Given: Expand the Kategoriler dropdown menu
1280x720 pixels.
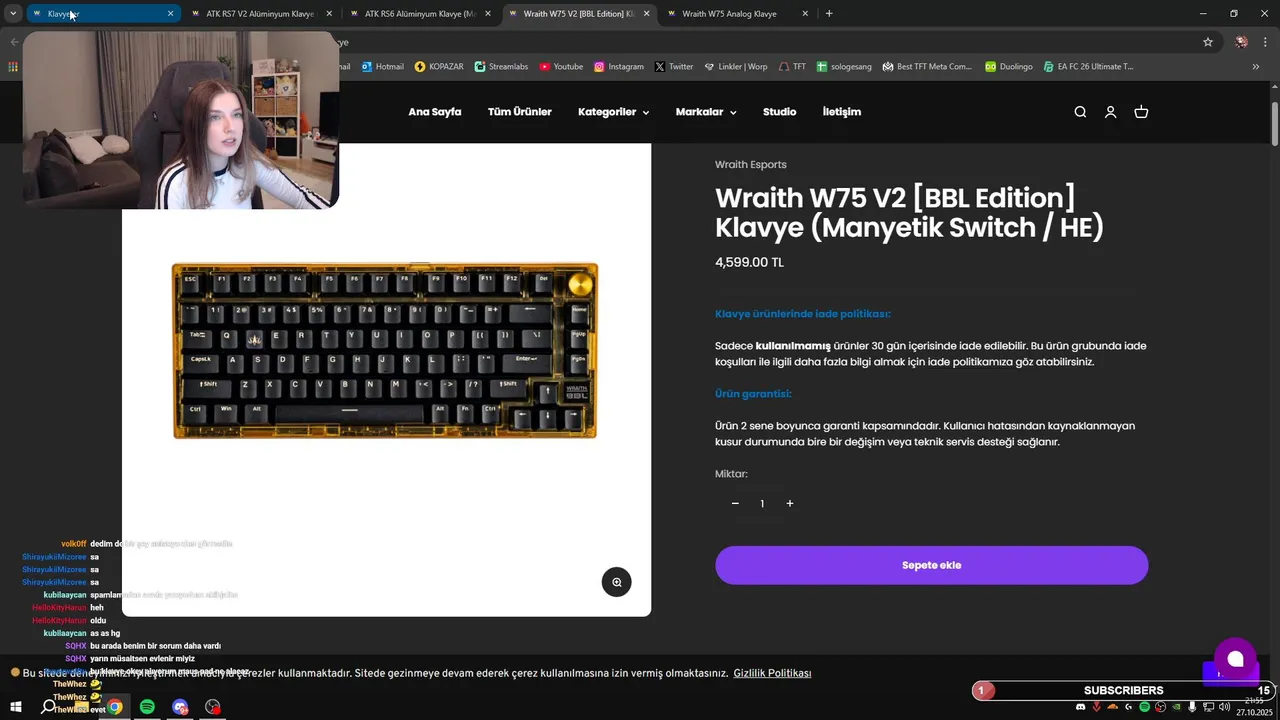Looking at the screenshot, I should point(613,112).
